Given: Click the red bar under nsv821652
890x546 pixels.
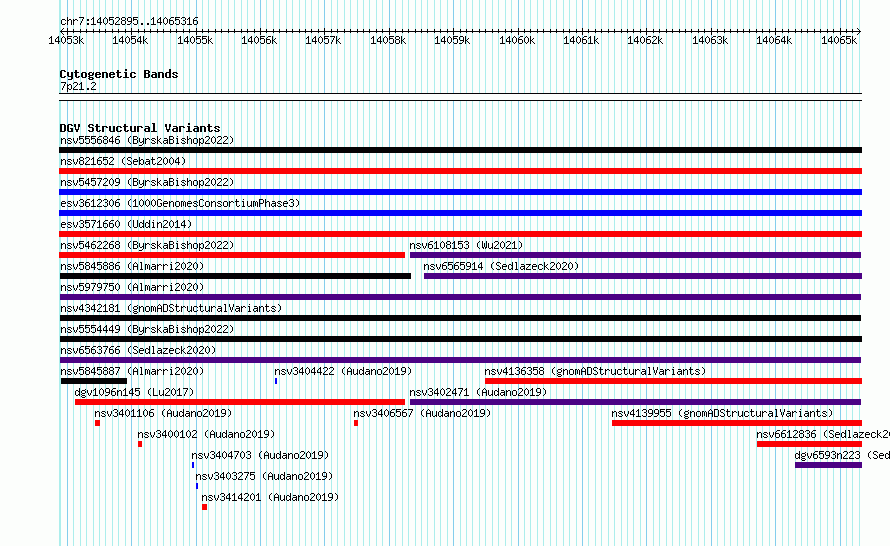Looking at the screenshot, I should tap(460, 171).
